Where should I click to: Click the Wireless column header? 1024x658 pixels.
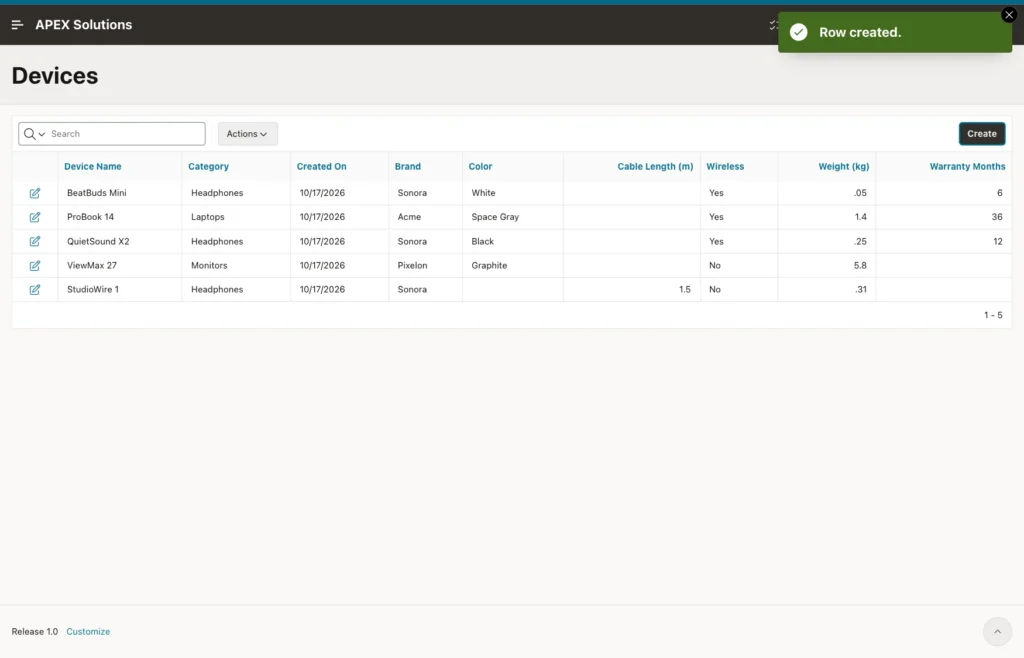point(725,166)
